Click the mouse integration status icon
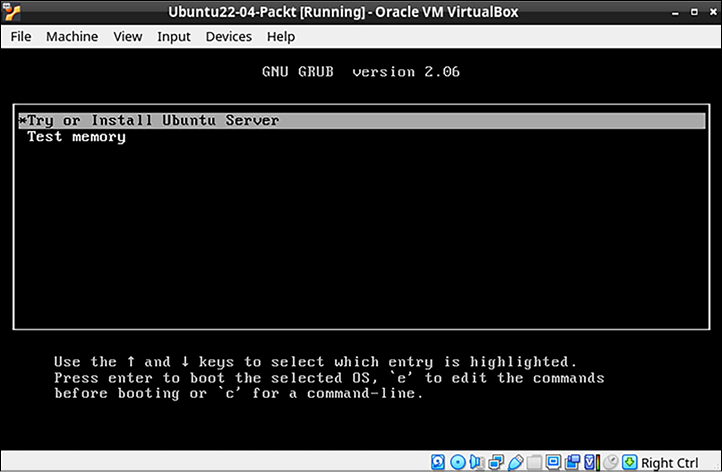The height and width of the screenshot is (472, 722). pyautogui.click(x=611, y=462)
